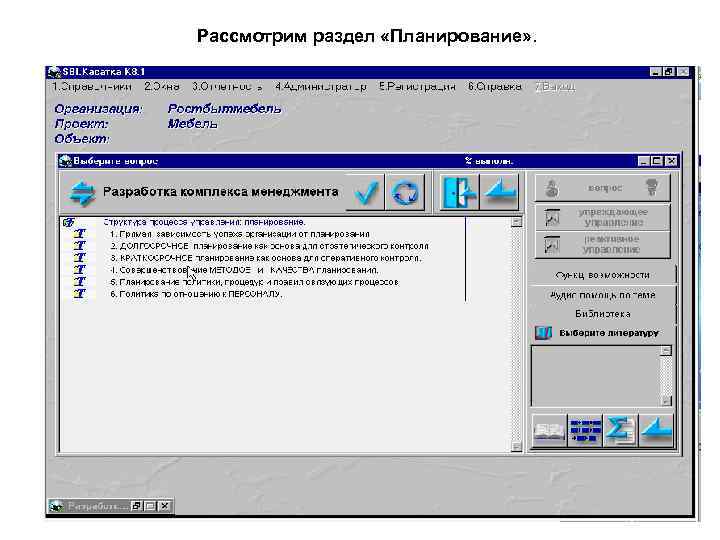
Task: Click the organization name 'Ростбытмебель'
Action: [x=224, y=109]
